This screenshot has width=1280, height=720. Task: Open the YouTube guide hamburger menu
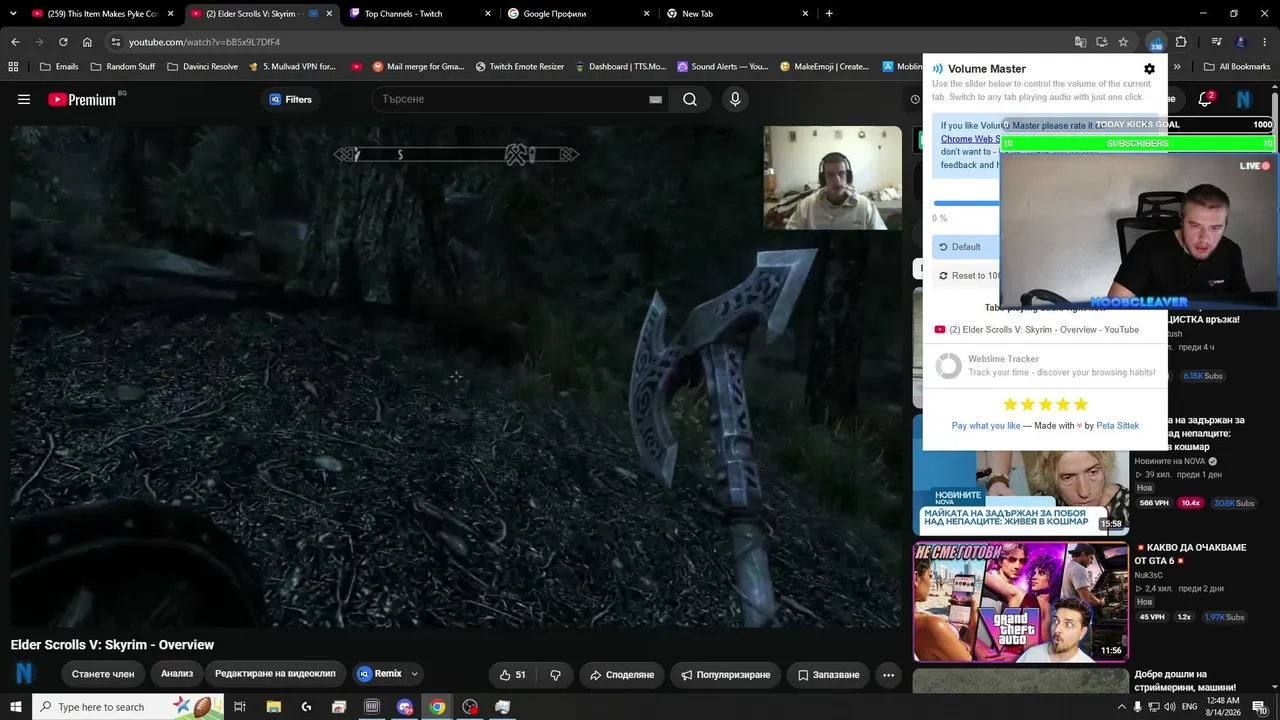[x=24, y=100]
